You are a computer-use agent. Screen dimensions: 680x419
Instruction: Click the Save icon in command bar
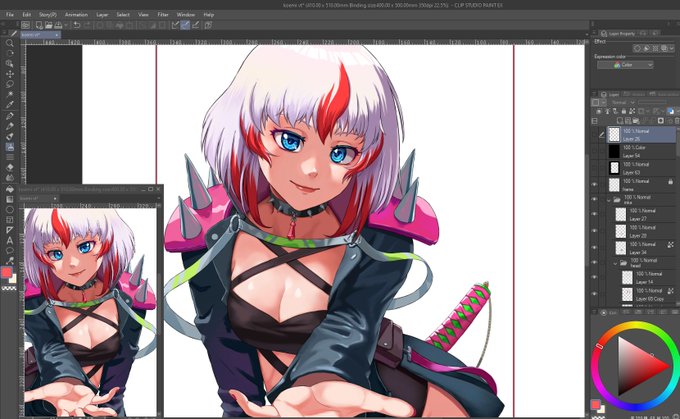[x=58, y=25]
